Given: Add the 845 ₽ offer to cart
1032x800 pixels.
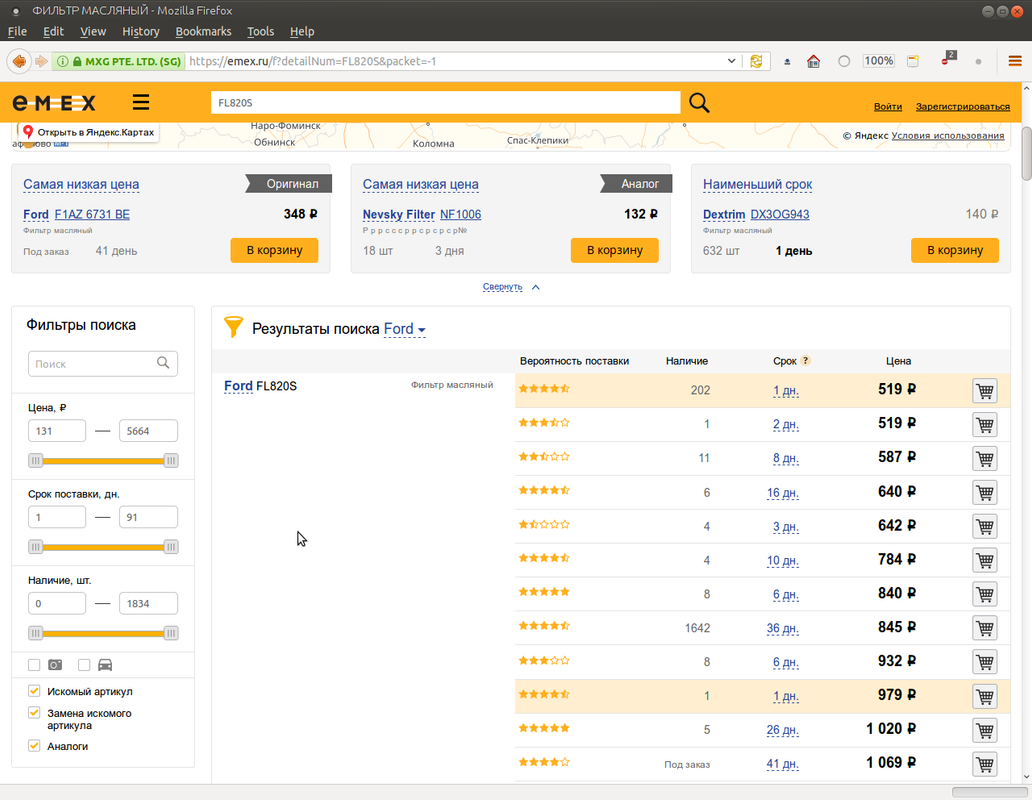Looking at the screenshot, I should click(x=985, y=628).
